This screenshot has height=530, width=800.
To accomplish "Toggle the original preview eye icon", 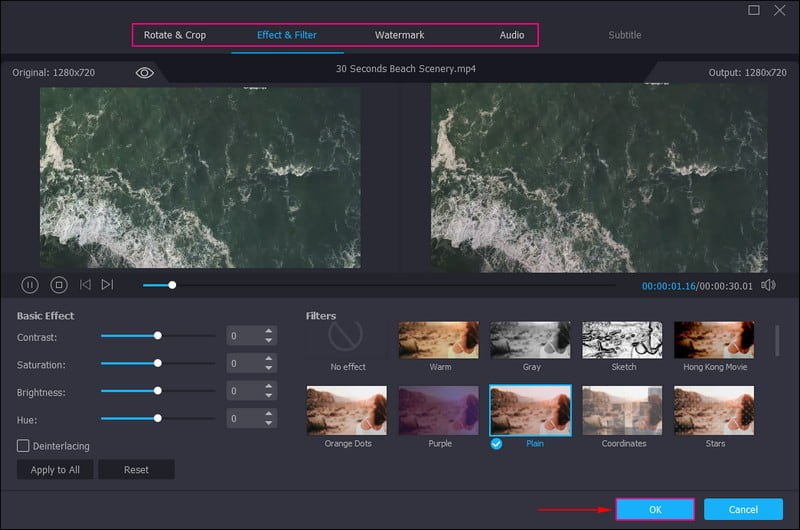I will [145, 73].
